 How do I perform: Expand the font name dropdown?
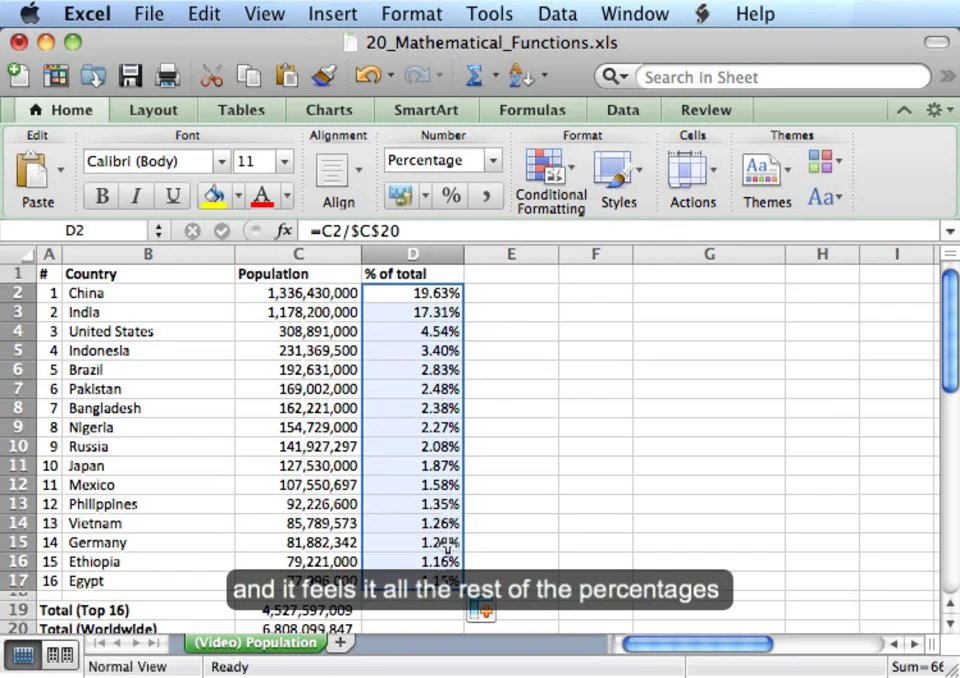pos(222,162)
